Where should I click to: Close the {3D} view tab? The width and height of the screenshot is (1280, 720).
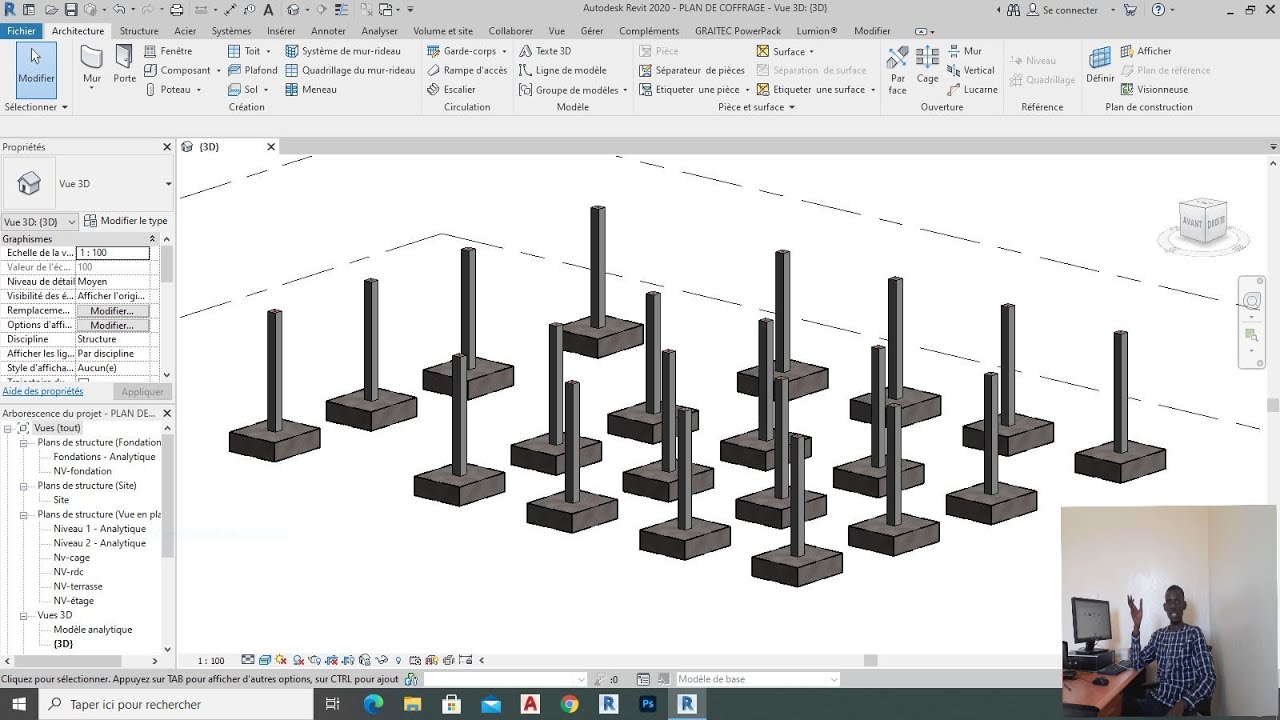[271, 147]
